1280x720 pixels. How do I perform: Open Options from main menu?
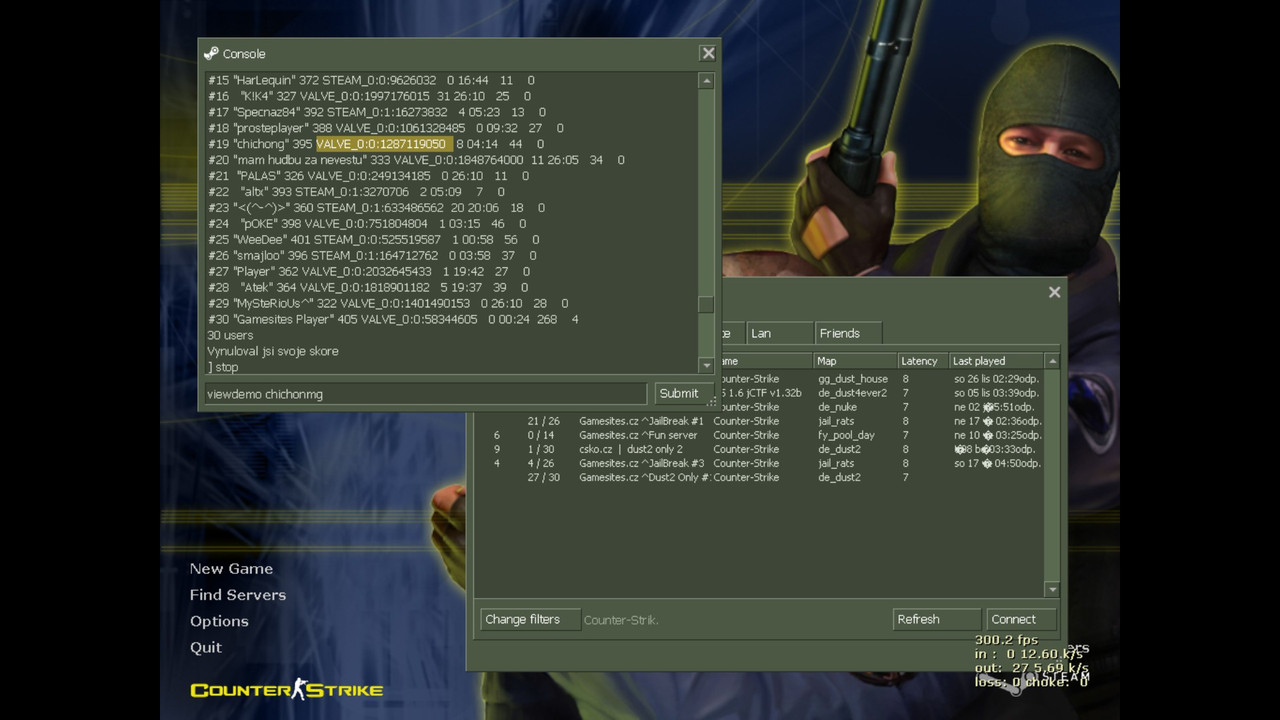coord(219,621)
